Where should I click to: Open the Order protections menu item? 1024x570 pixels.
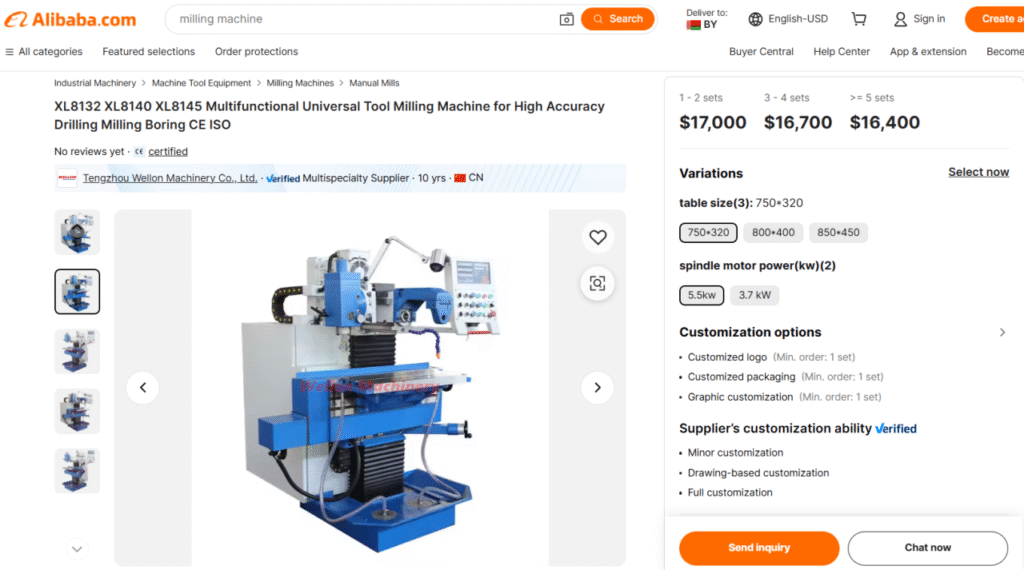pos(256,52)
